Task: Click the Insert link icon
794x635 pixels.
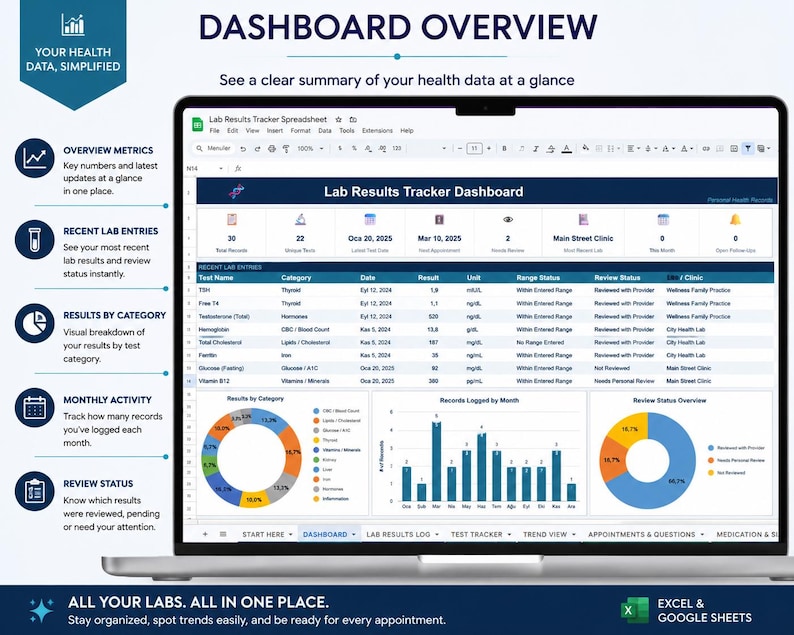Action: [x=706, y=148]
